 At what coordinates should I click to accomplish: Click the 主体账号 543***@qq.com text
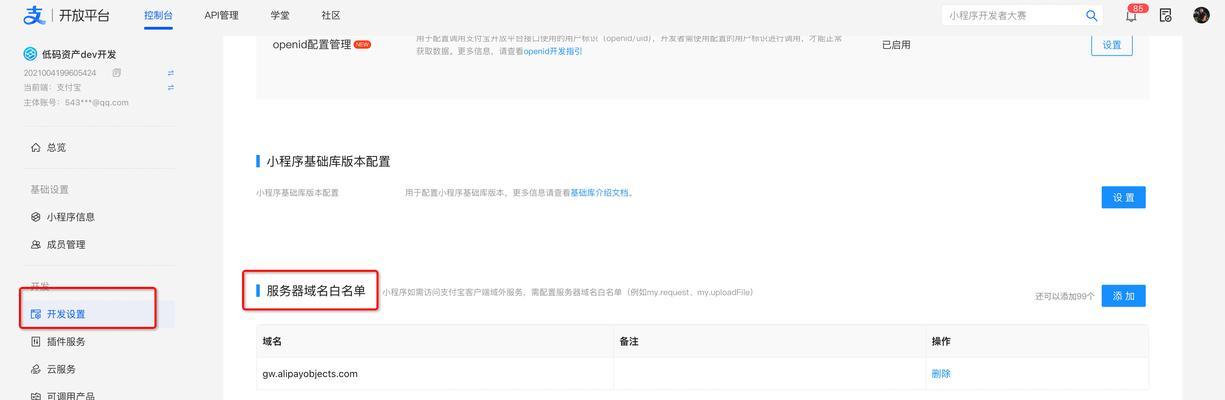point(76,102)
